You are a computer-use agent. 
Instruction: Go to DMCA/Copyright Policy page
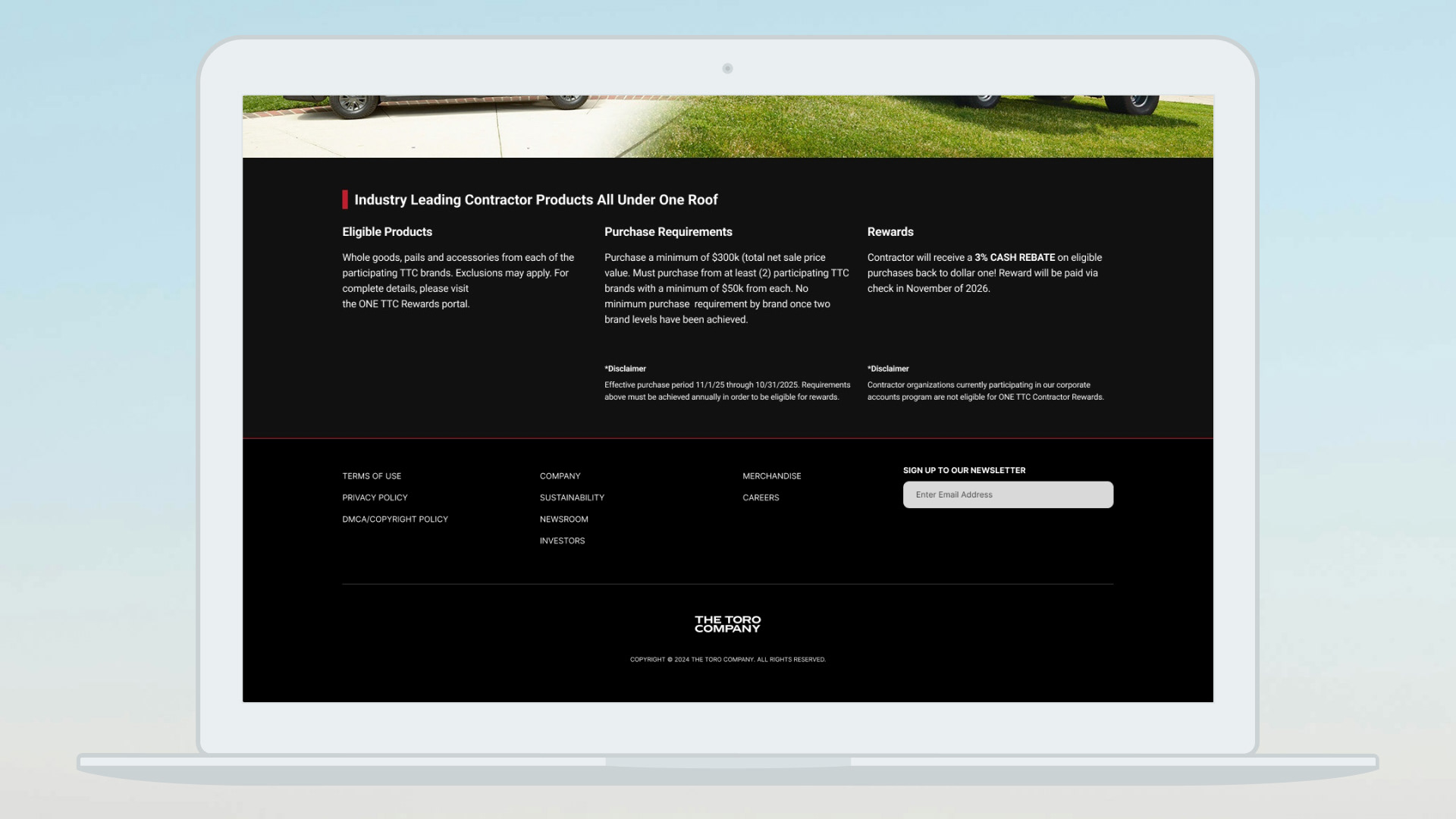[395, 519]
